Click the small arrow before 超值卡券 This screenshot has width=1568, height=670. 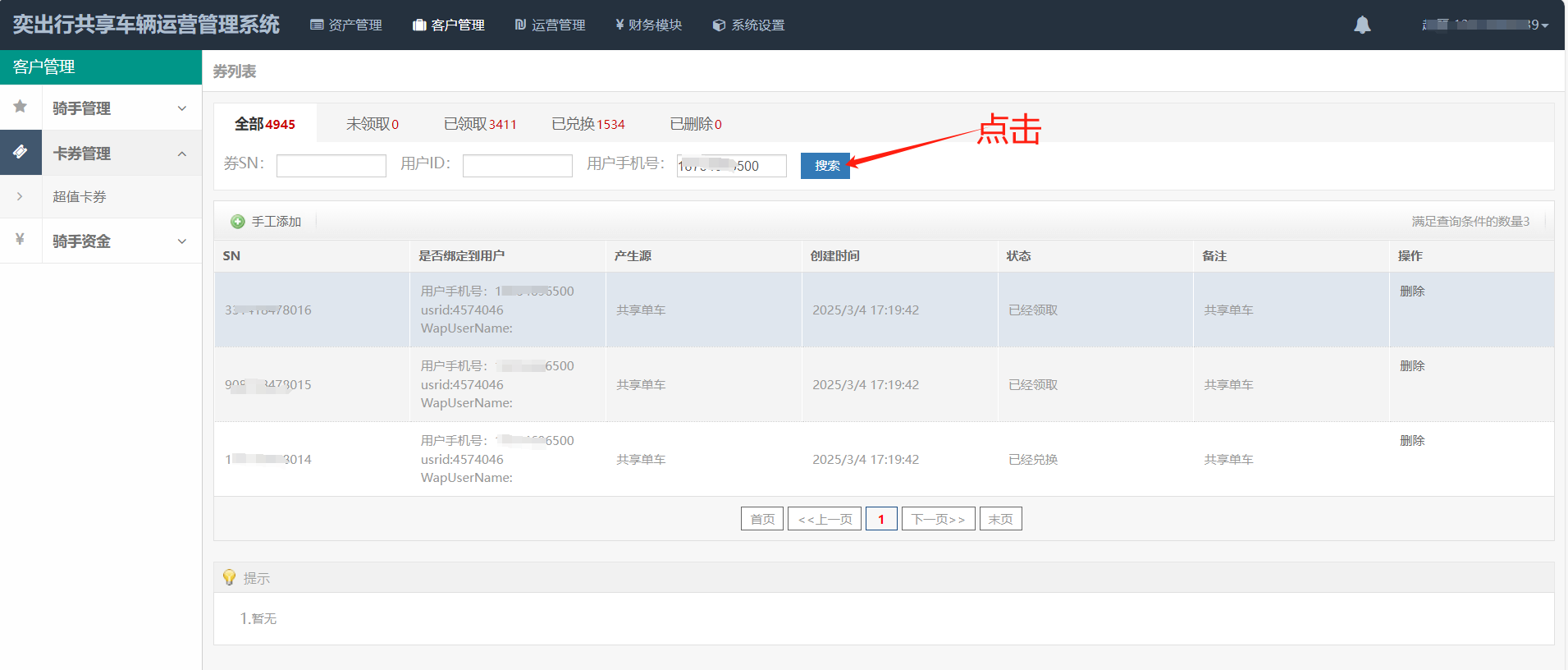(x=20, y=196)
